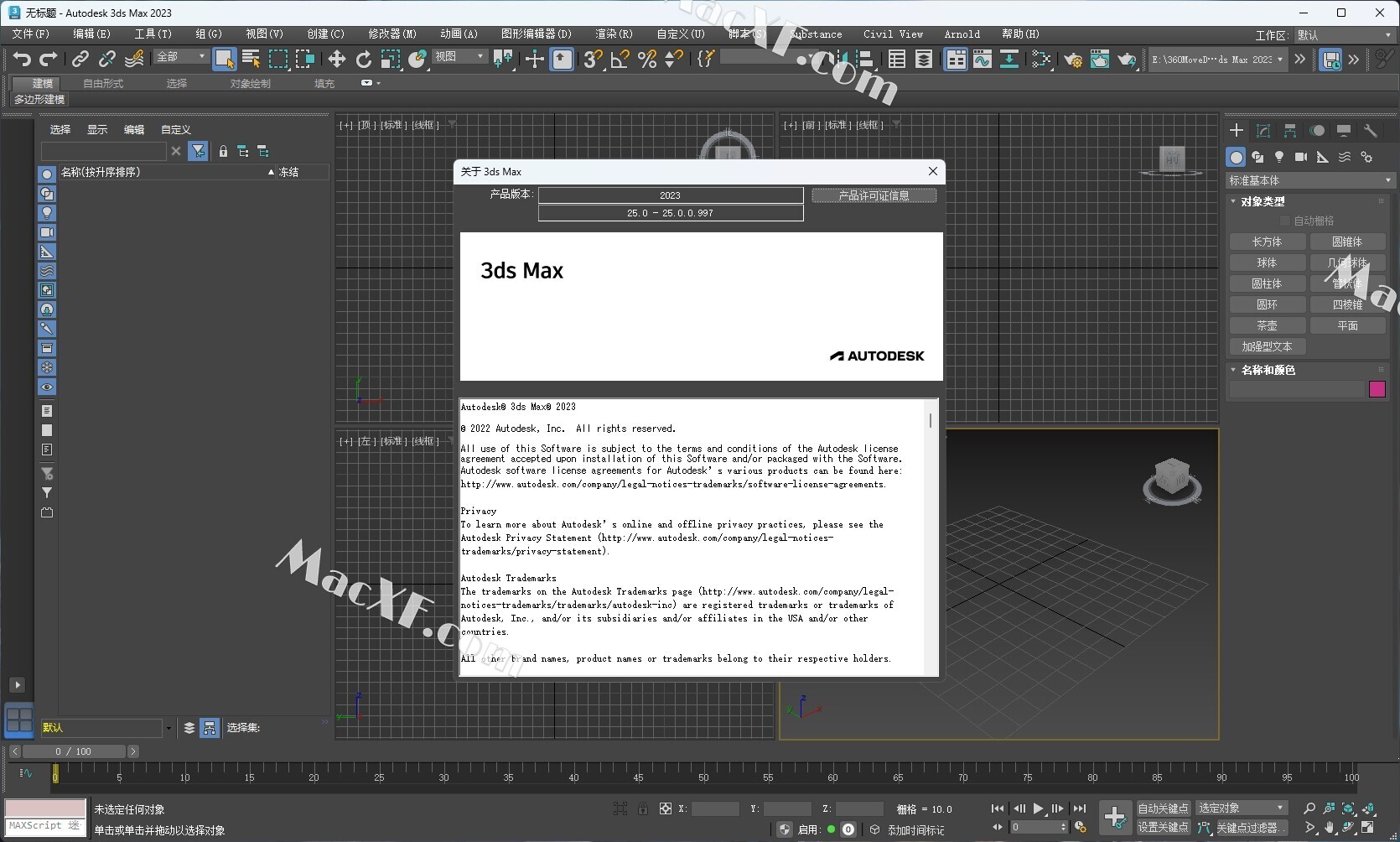Toggle the eye visibility filter in Scene Explorer
The image size is (1400, 842).
[47, 387]
